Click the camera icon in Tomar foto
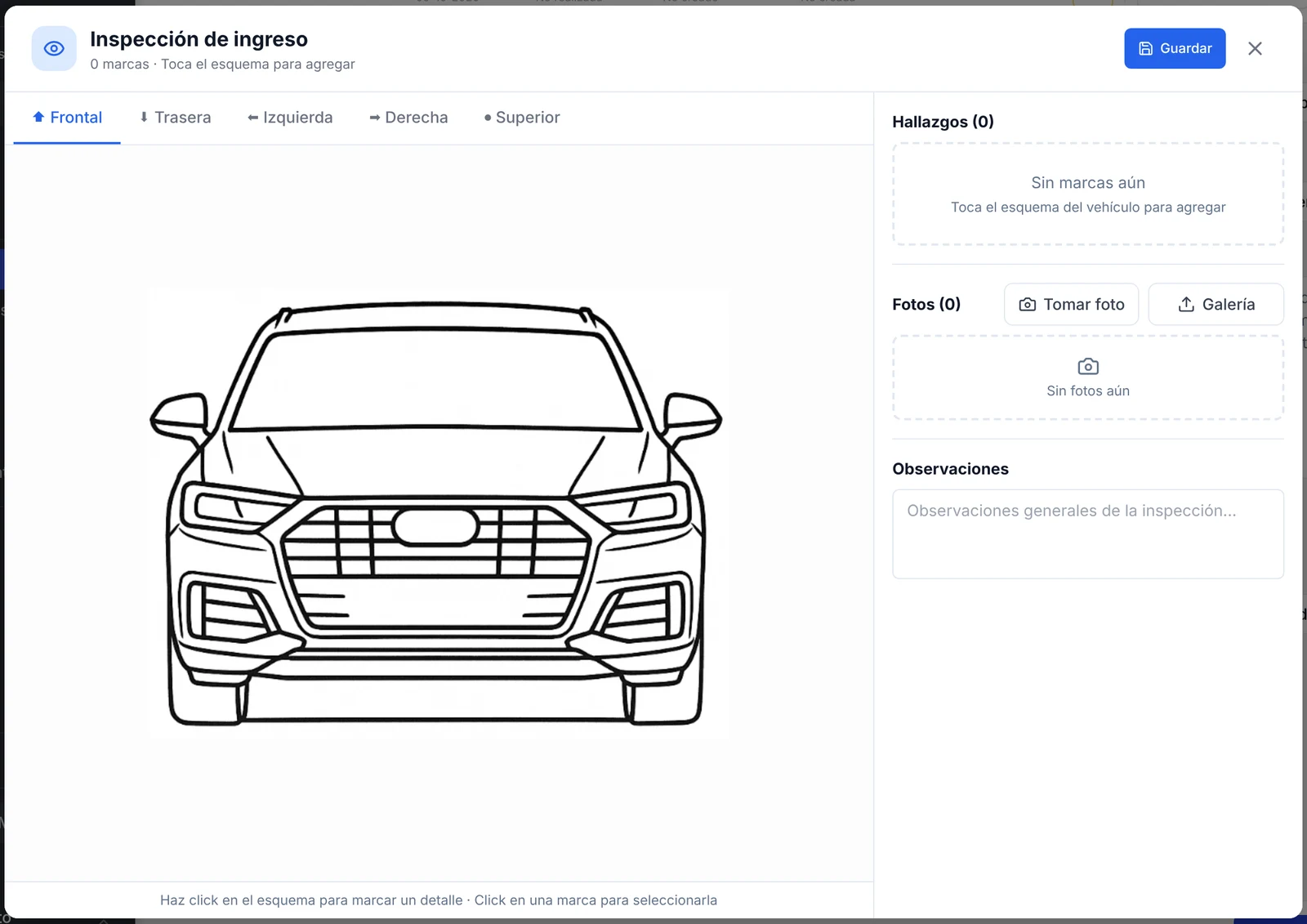The width and height of the screenshot is (1307, 924). [x=1028, y=305]
